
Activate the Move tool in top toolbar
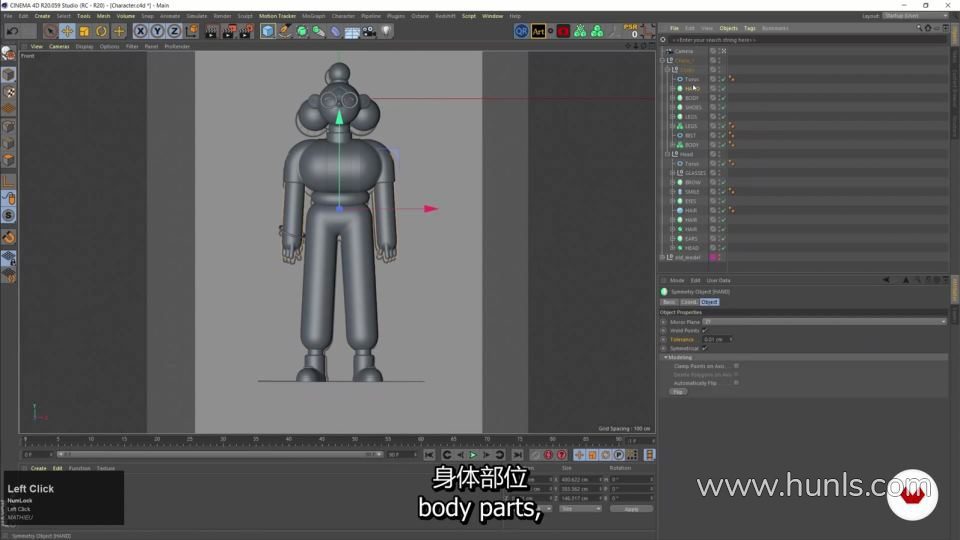[x=67, y=31]
